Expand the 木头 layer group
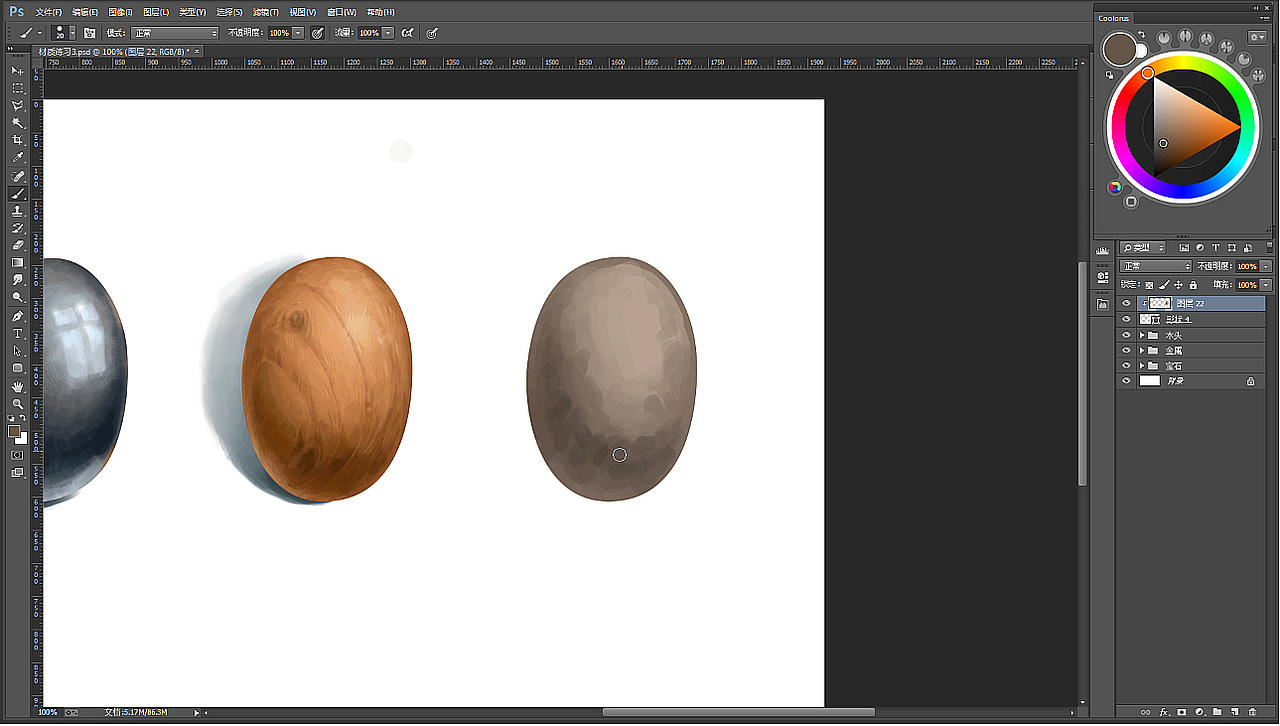 (x=1142, y=335)
